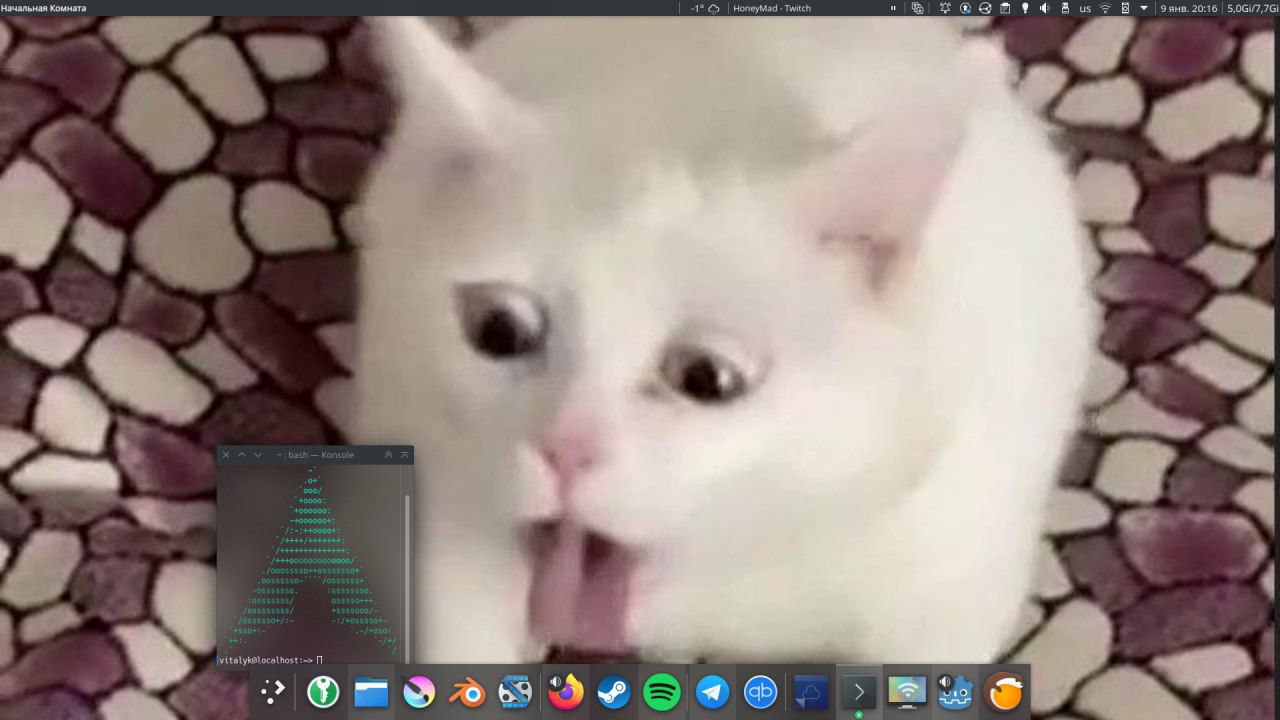Pause the HoneyMad - Twitch media playback
Image resolution: width=1280 pixels, height=720 pixels.
(x=893, y=8)
